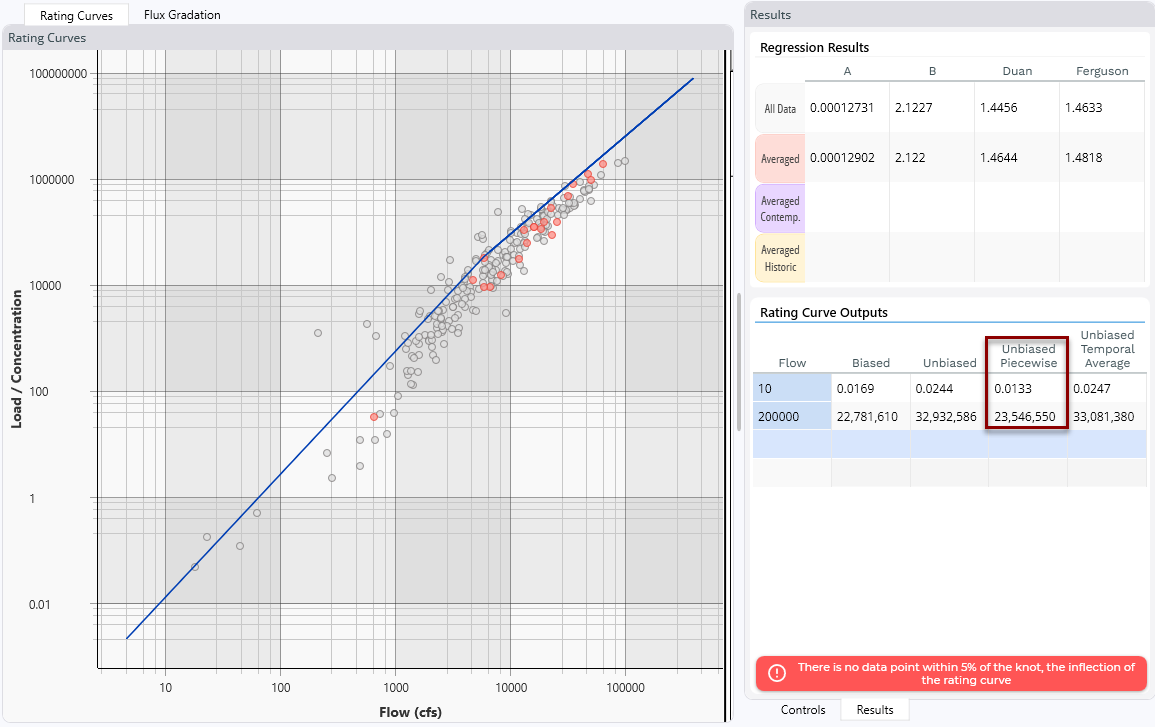
Task: Click the Results tab at bottom
Action: [874, 709]
